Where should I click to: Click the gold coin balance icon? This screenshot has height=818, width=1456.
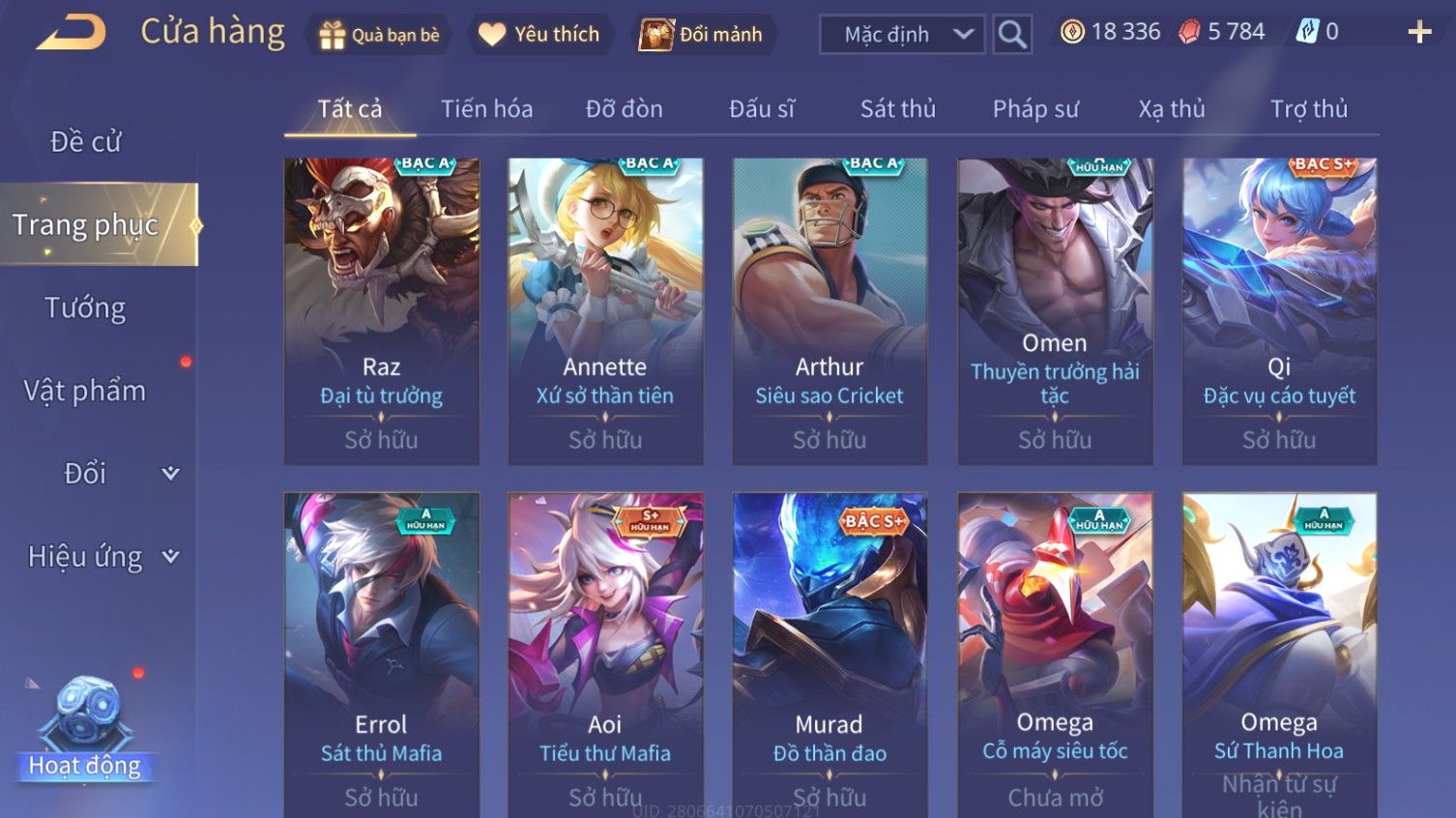[x=1072, y=32]
